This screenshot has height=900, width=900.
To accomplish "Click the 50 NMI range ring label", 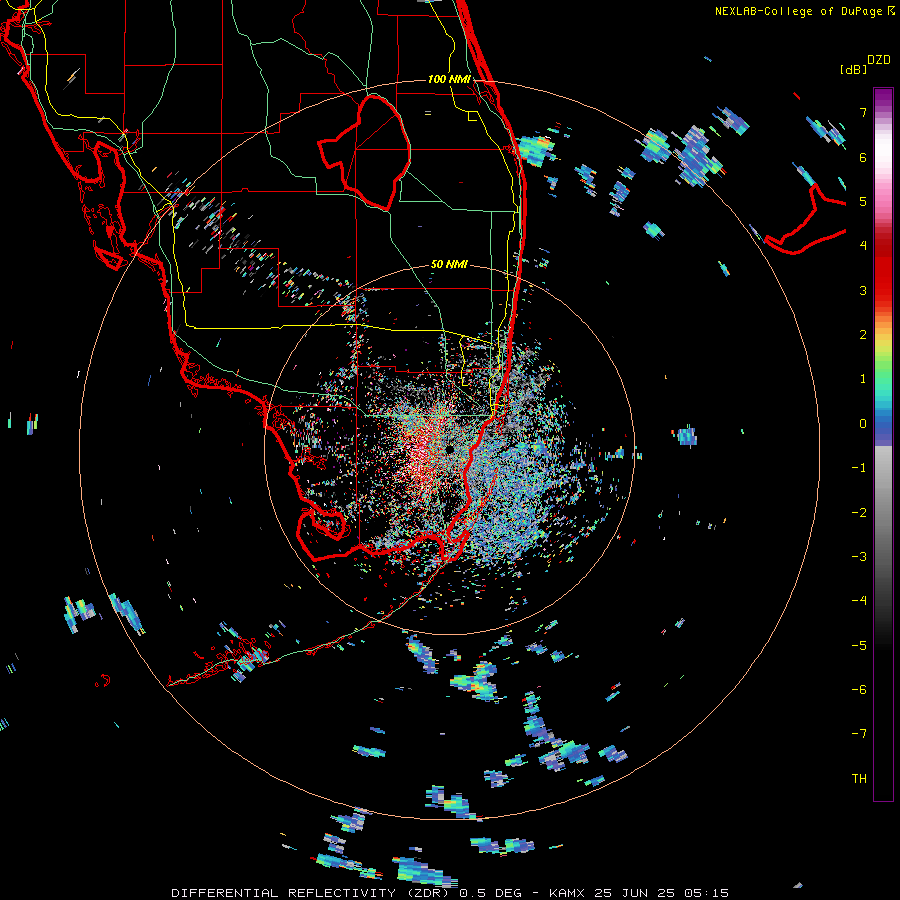I will (449, 265).
